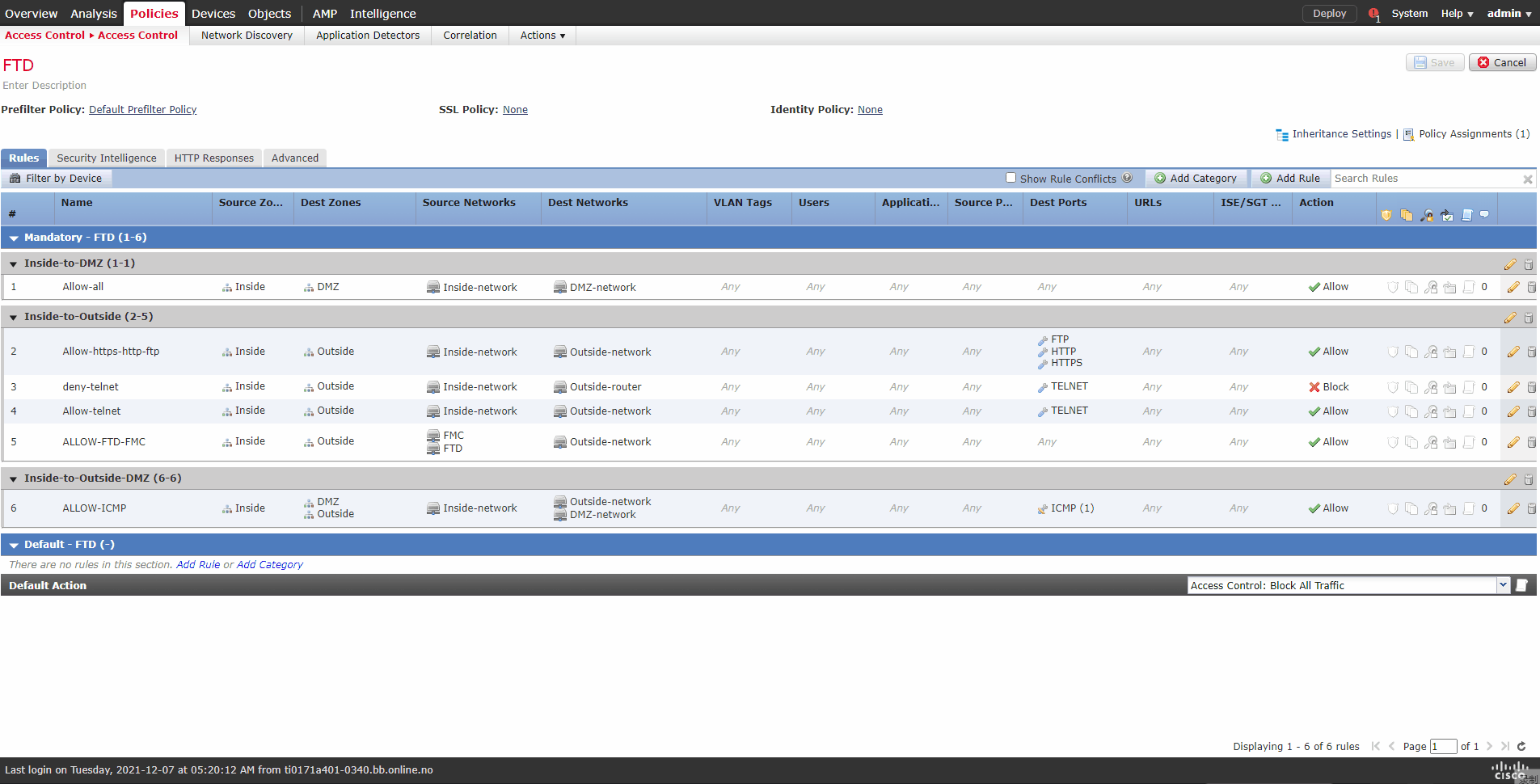Viewport: 1540px width, 784px height.
Task: Edit the Inside-to-Outside category with pencil icon
Action: click(1510, 318)
